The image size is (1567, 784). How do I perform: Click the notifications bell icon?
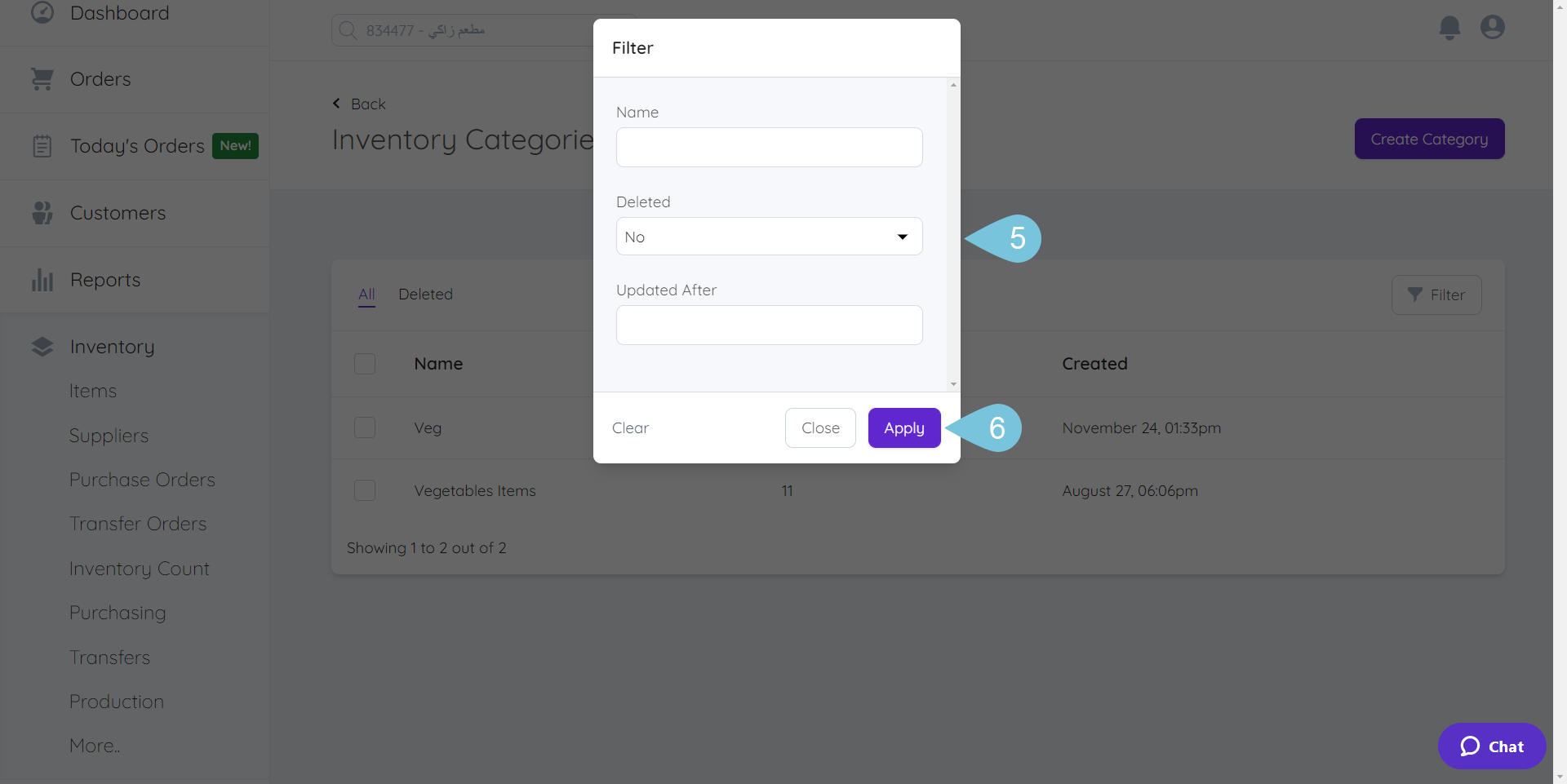click(x=1449, y=28)
